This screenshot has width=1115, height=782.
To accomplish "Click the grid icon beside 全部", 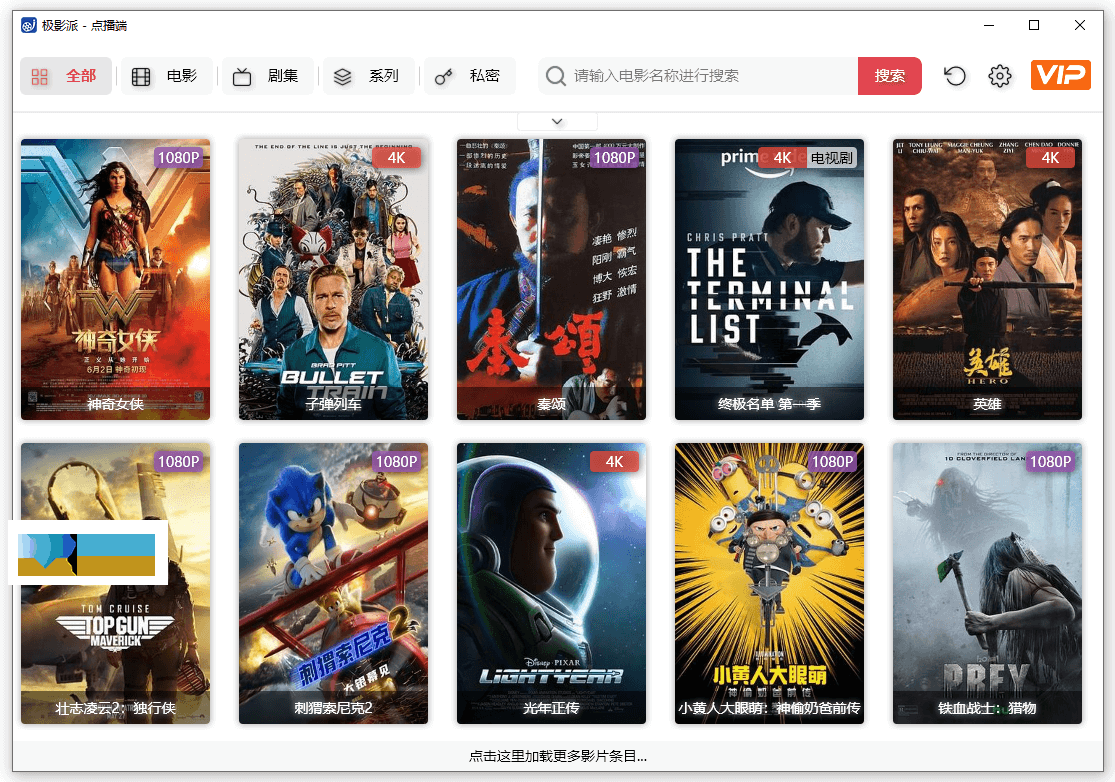I will (40, 77).
